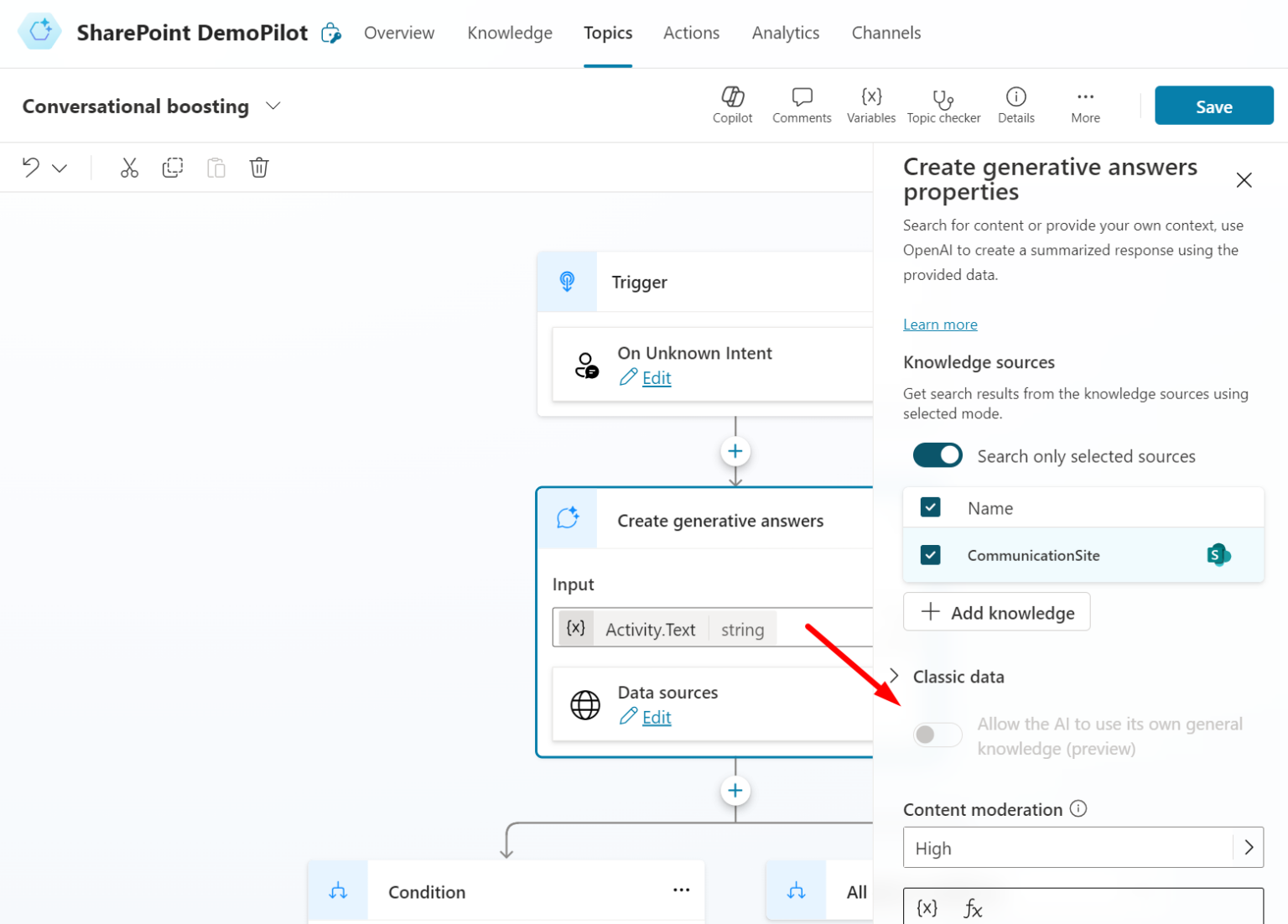1288x924 pixels.
Task: Open the More options menu
Action: (1084, 105)
